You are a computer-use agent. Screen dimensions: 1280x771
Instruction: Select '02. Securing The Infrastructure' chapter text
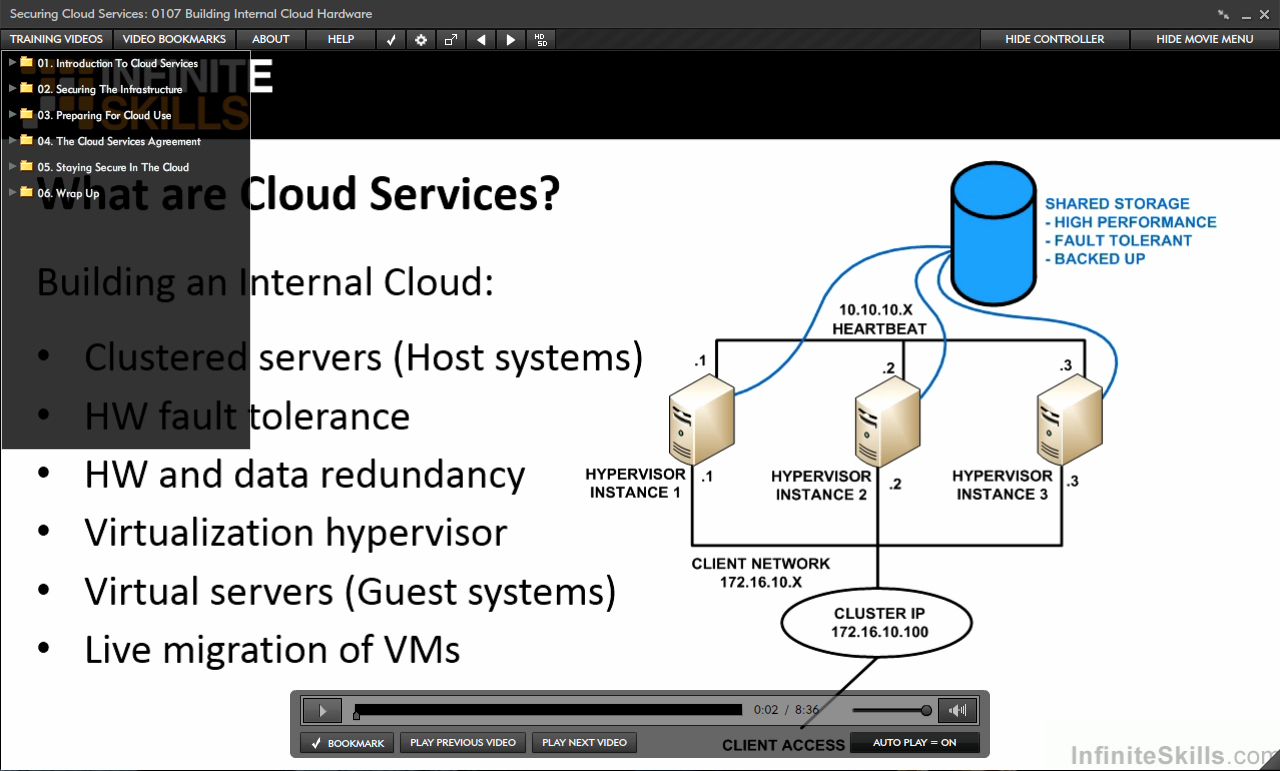coord(110,89)
